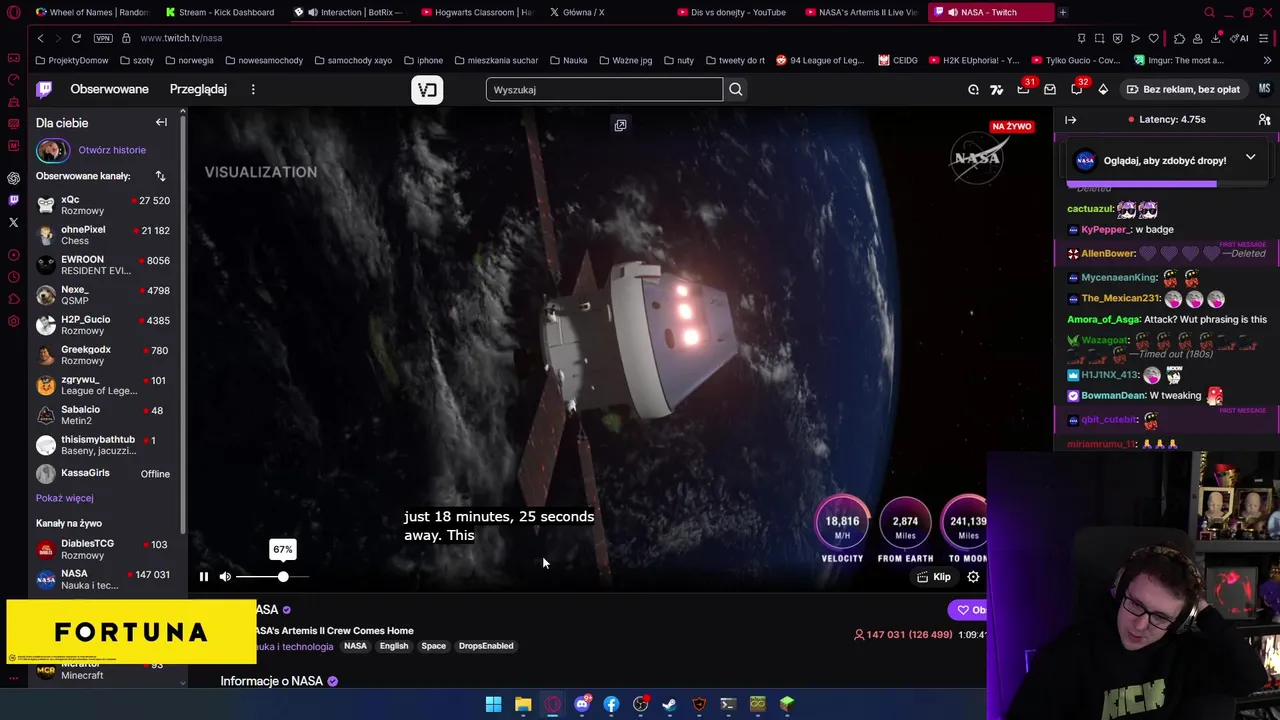Open Twitch notifications bell with badge 32
Viewport: 1280px width, 720px height.
(x=1076, y=89)
